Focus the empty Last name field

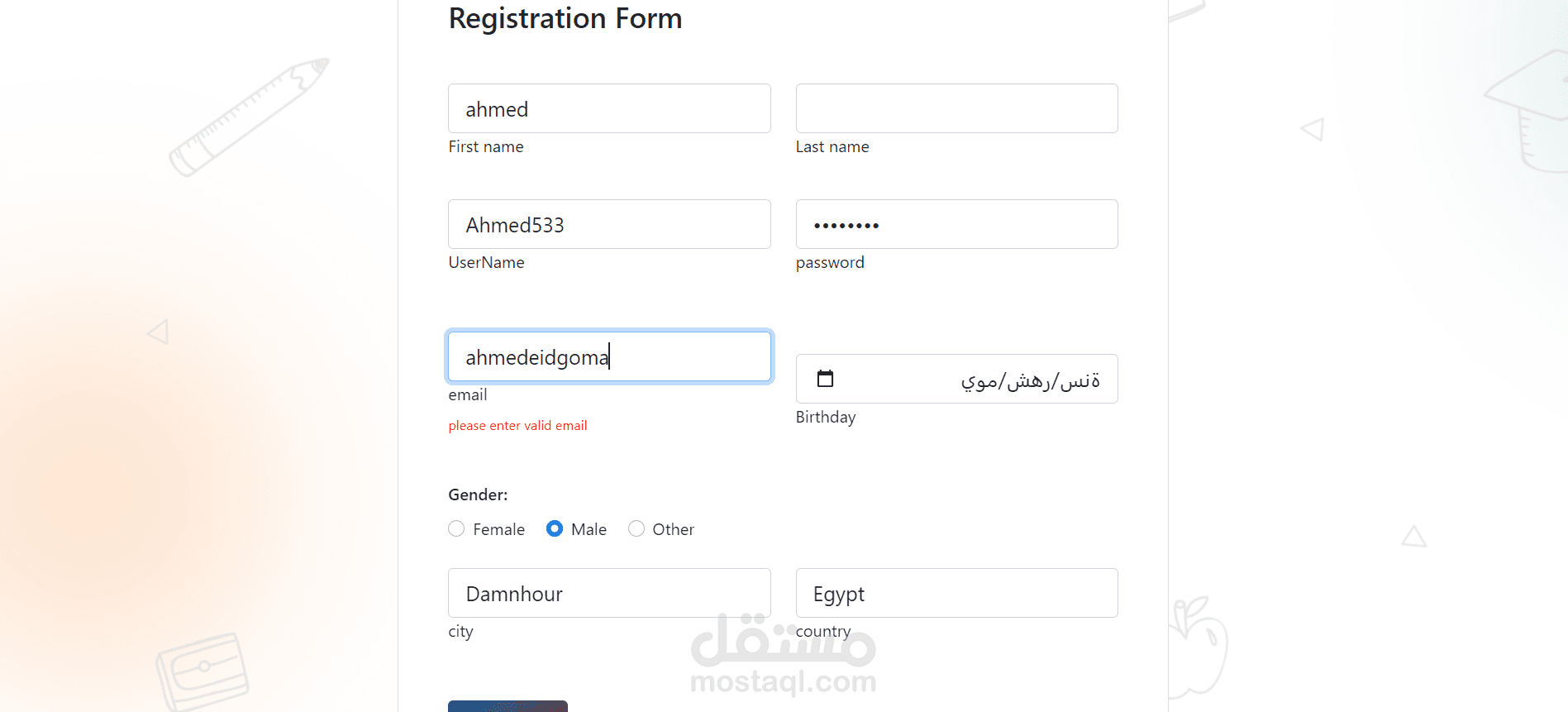point(956,108)
